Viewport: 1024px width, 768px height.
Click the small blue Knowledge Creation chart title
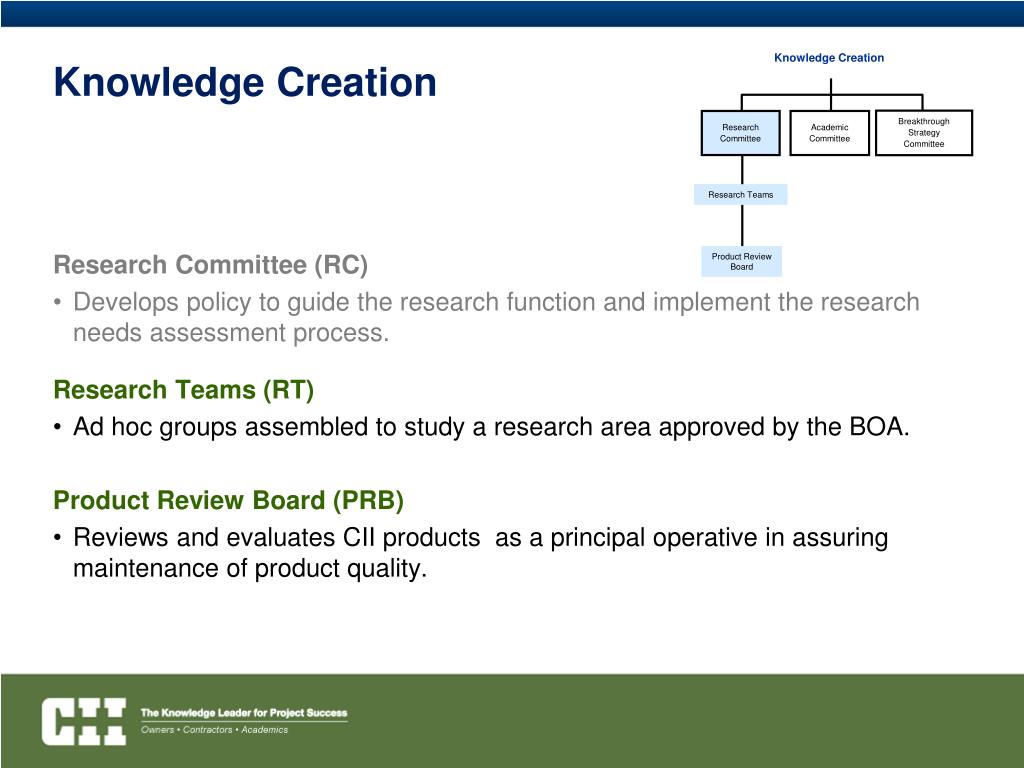829,57
